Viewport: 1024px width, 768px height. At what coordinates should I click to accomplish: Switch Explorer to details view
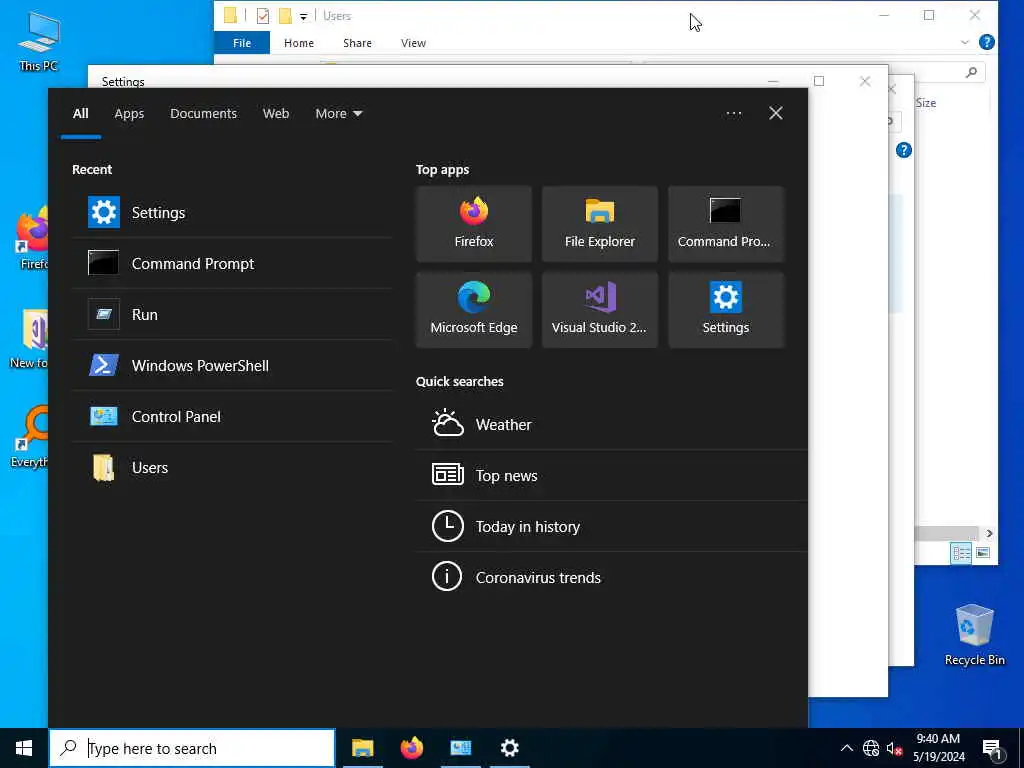(961, 553)
